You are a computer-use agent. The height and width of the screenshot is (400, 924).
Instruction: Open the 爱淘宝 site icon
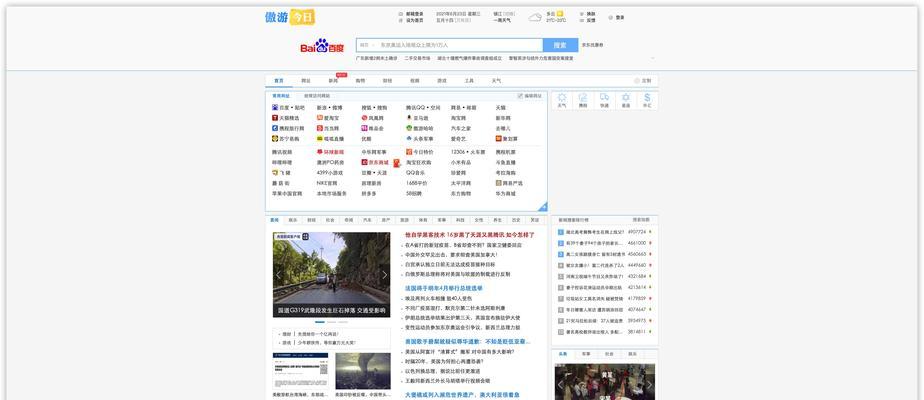(x=319, y=118)
